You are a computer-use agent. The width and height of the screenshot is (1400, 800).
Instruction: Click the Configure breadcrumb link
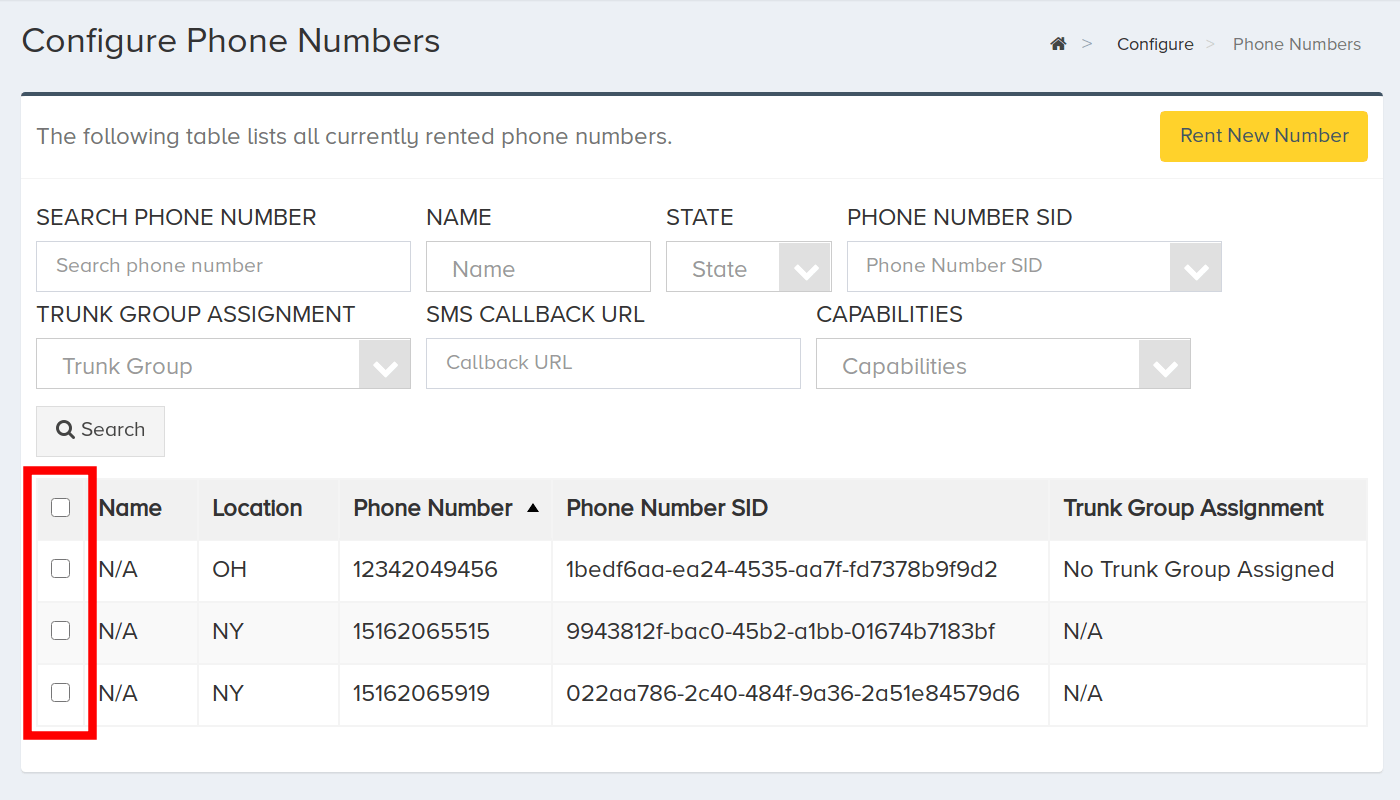tap(1155, 44)
